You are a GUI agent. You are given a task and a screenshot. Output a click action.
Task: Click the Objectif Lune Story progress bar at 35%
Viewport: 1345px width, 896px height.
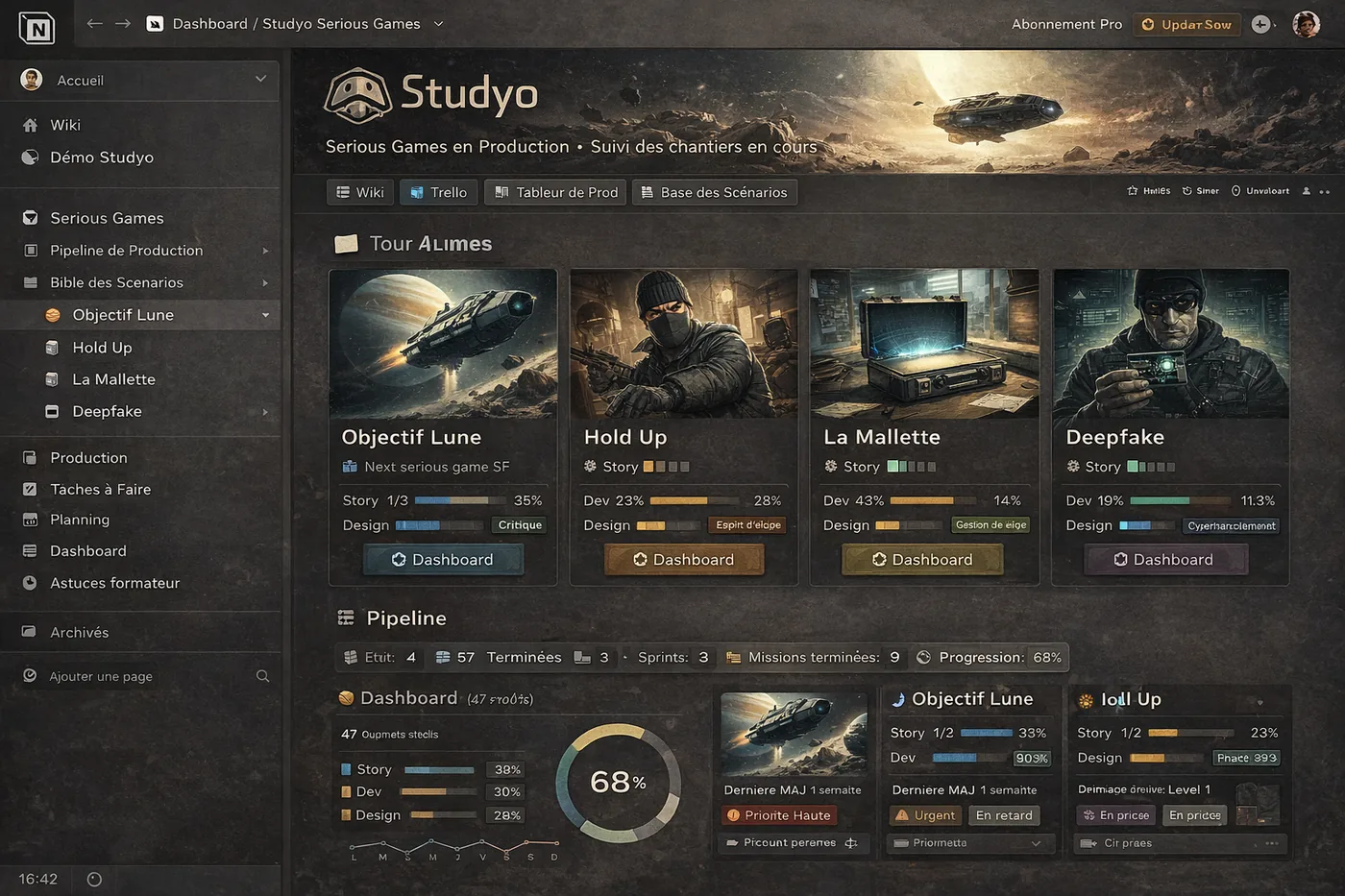tap(460, 500)
